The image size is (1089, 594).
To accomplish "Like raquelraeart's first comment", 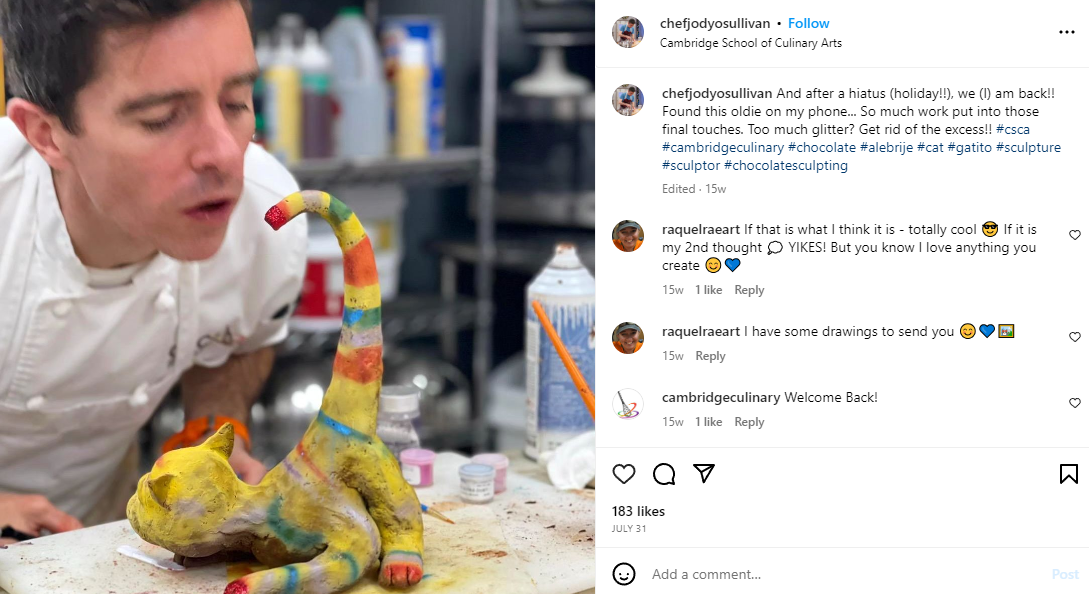I will coord(1074,235).
